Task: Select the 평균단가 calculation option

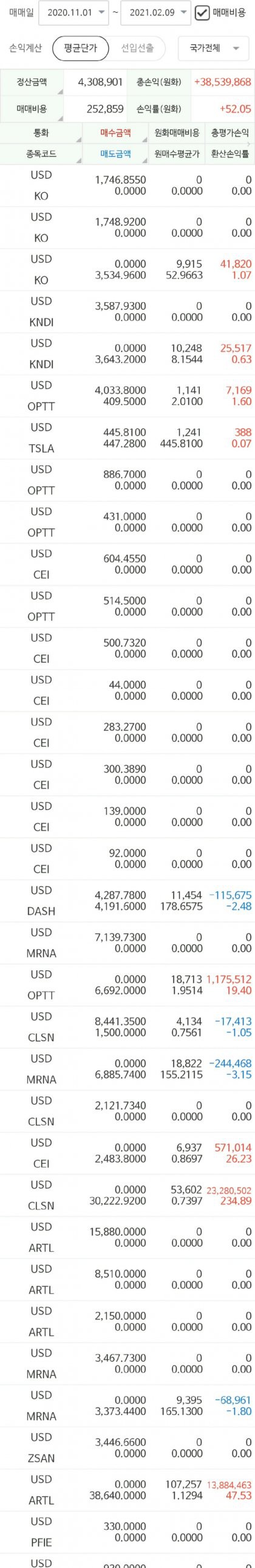Action: [81, 48]
